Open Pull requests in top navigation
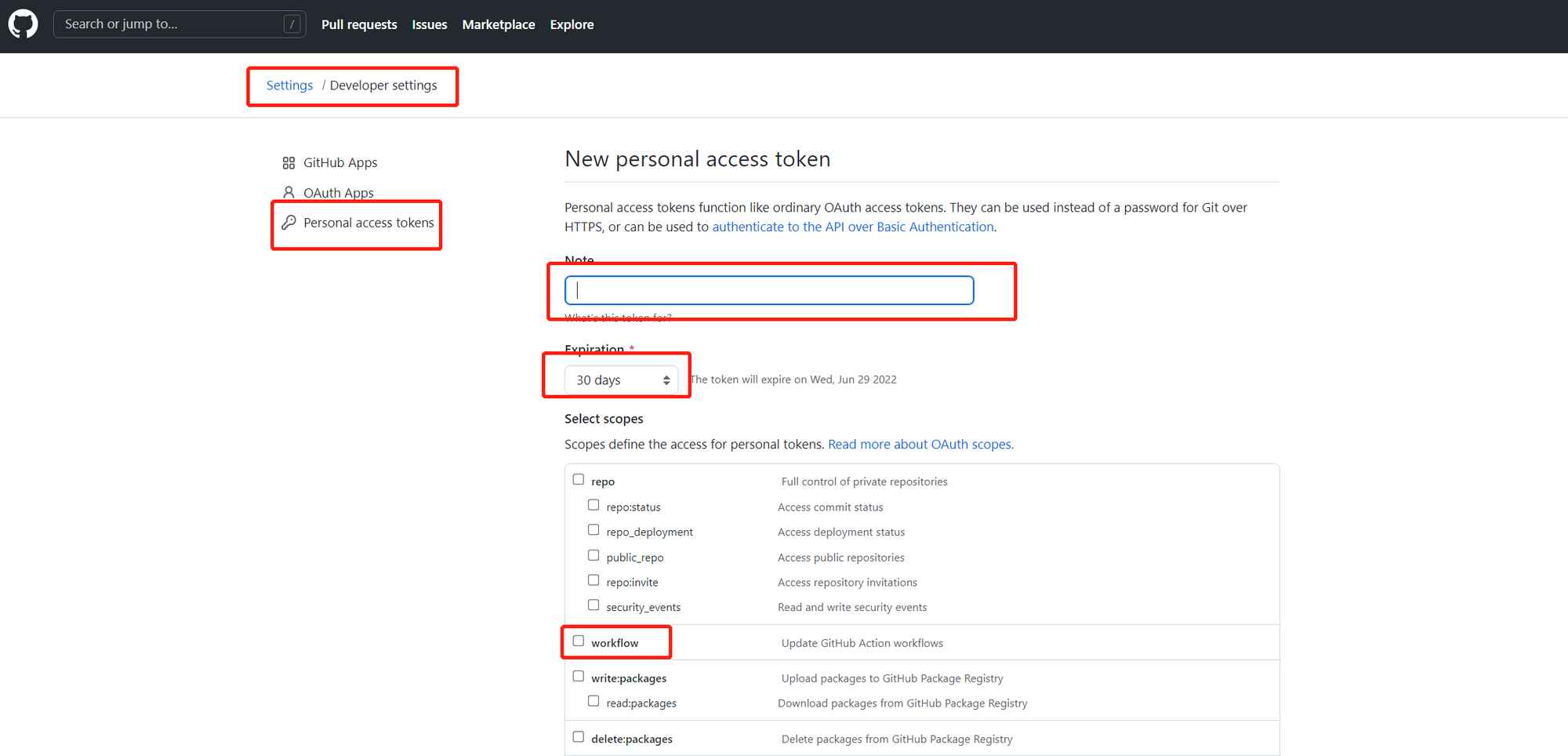 coord(359,24)
